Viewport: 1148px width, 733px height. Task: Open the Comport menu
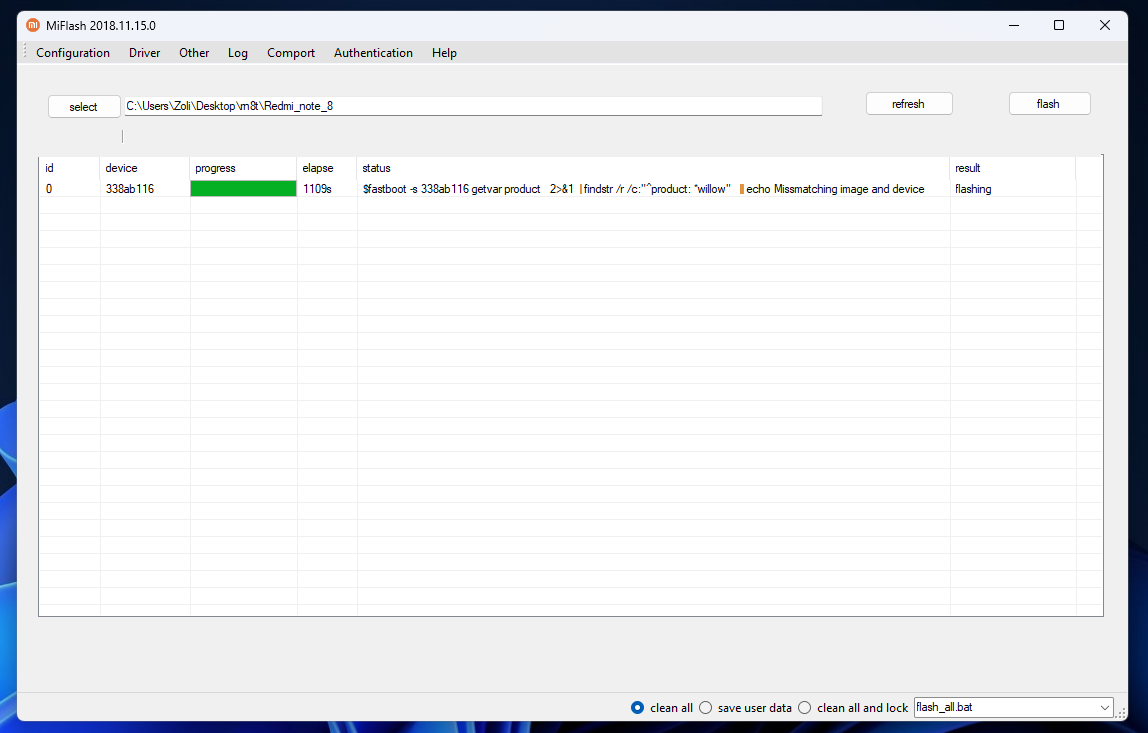[291, 53]
